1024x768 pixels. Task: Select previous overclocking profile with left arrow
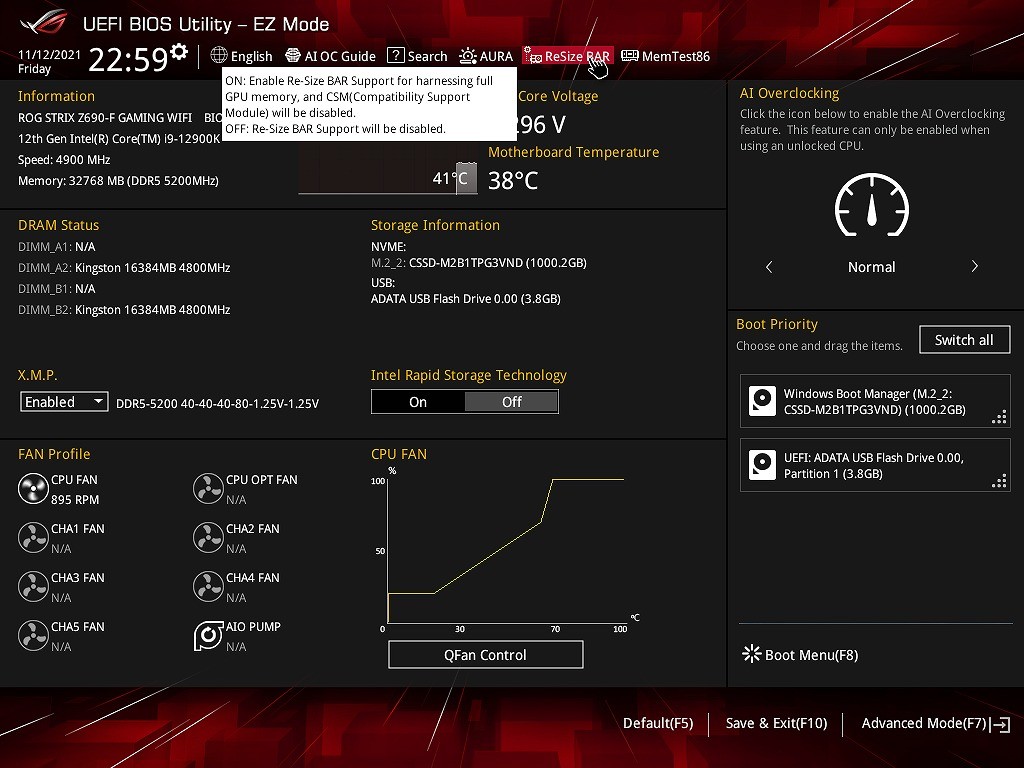coord(769,266)
